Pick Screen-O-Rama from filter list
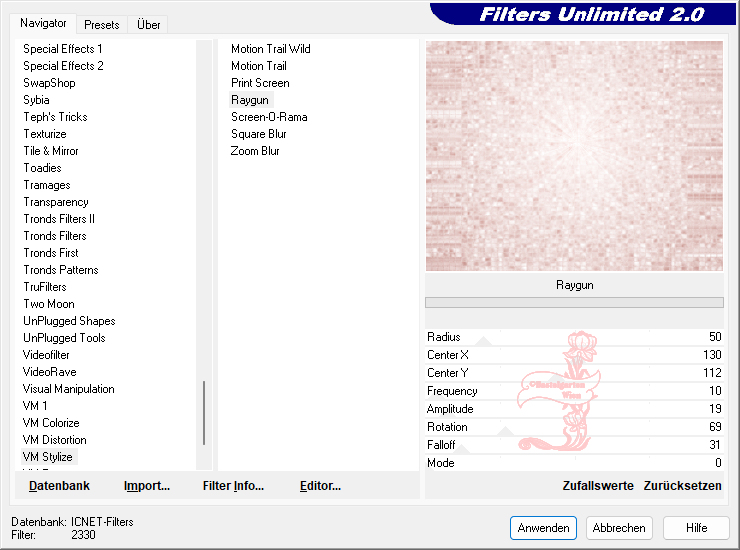This screenshot has height=550, width=740. pyautogui.click(x=269, y=117)
